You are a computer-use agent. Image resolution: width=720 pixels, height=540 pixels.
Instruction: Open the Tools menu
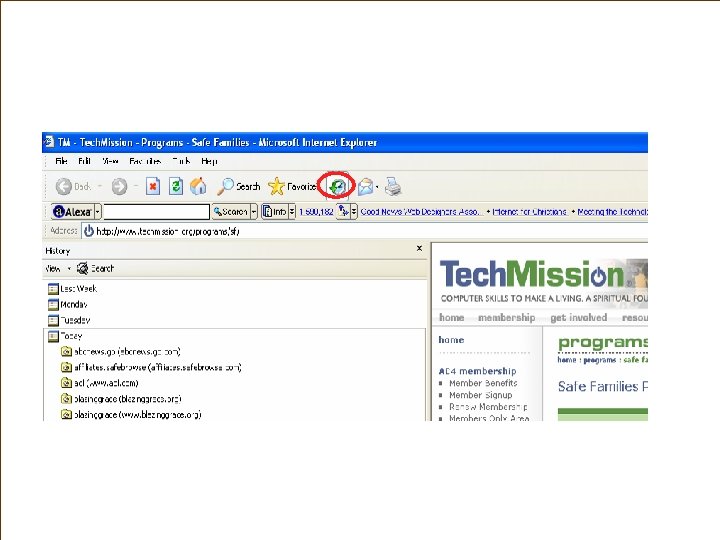(x=181, y=161)
